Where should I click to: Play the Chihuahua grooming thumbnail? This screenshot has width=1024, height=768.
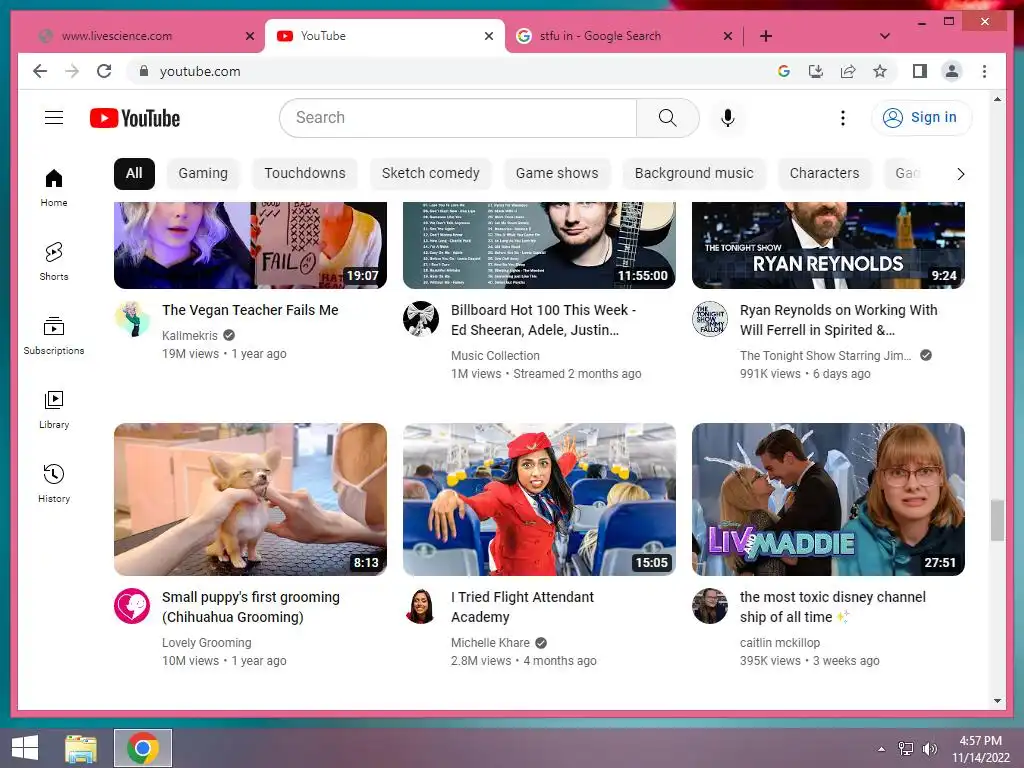(250, 499)
